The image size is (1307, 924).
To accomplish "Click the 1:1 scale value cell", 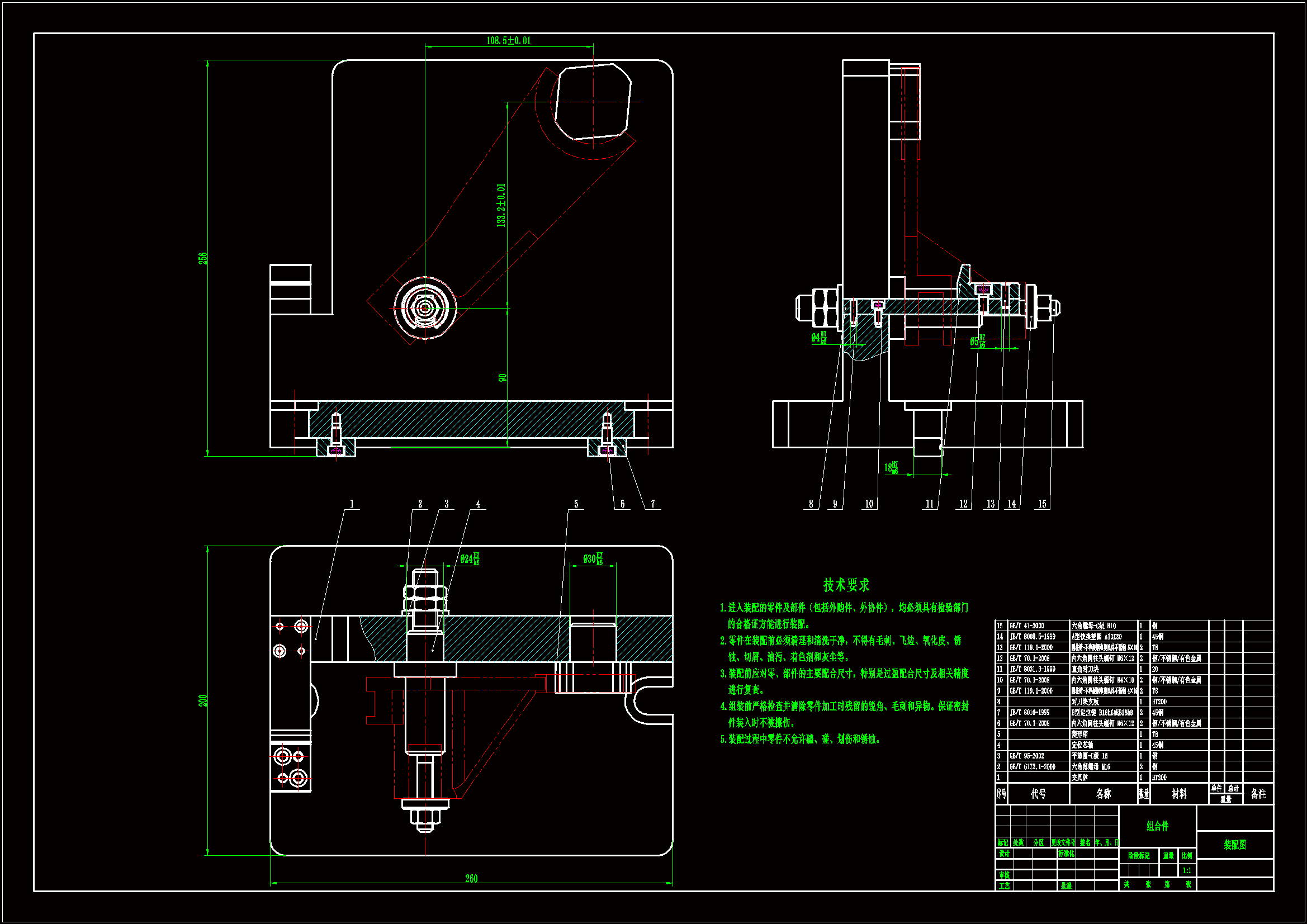I will (x=1187, y=870).
